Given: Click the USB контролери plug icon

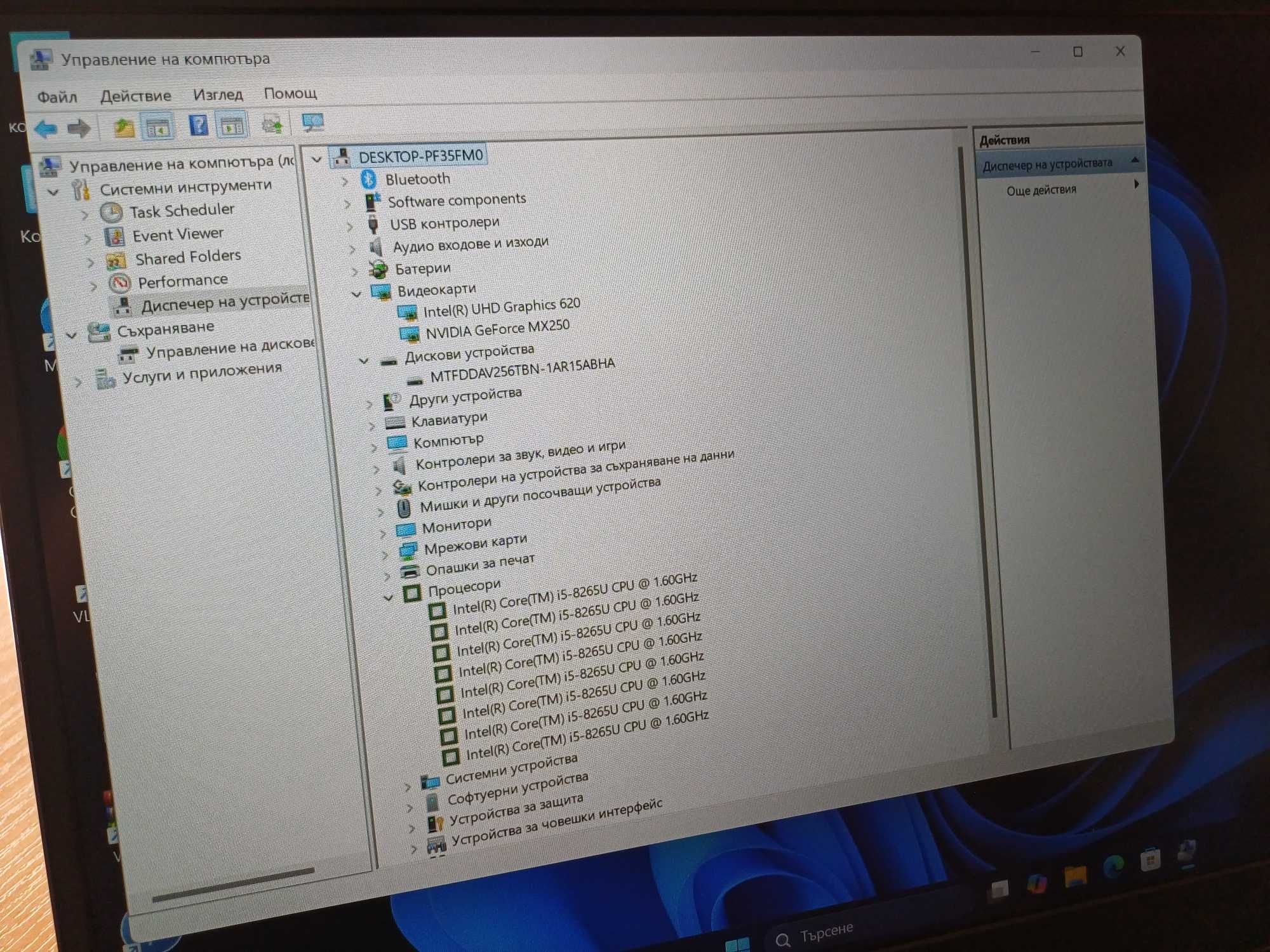Looking at the screenshot, I should [x=373, y=225].
